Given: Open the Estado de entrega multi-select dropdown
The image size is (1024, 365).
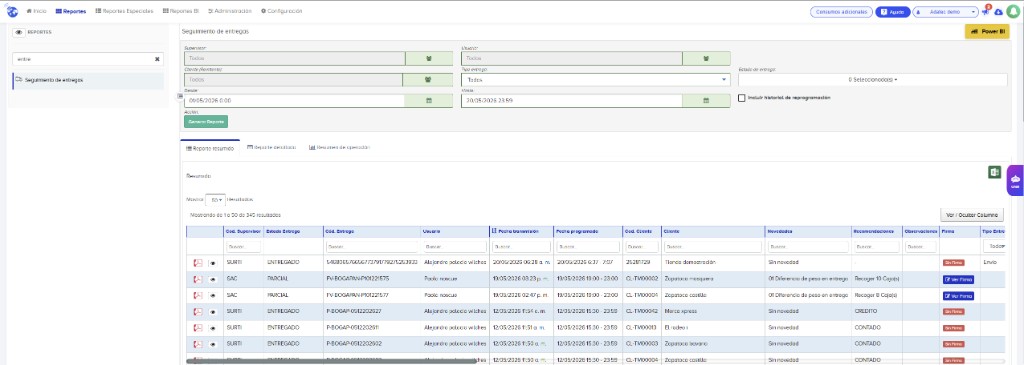Looking at the screenshot, I should (x=872, y=80).
